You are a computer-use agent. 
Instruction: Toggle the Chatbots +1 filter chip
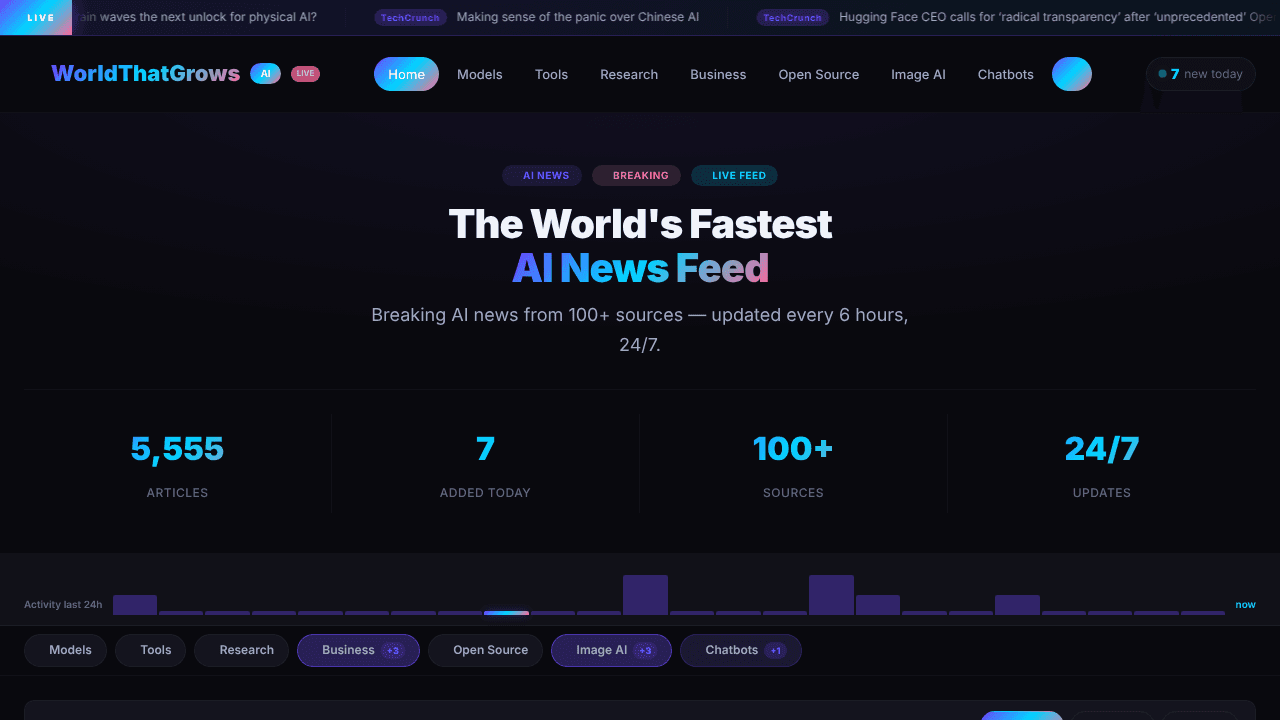click(x=741, y=650)
